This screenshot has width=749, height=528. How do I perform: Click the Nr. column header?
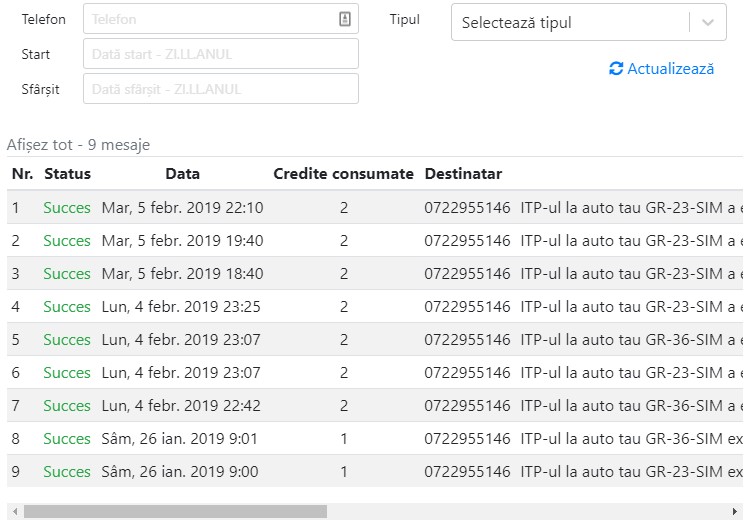(x=22, y=174)
